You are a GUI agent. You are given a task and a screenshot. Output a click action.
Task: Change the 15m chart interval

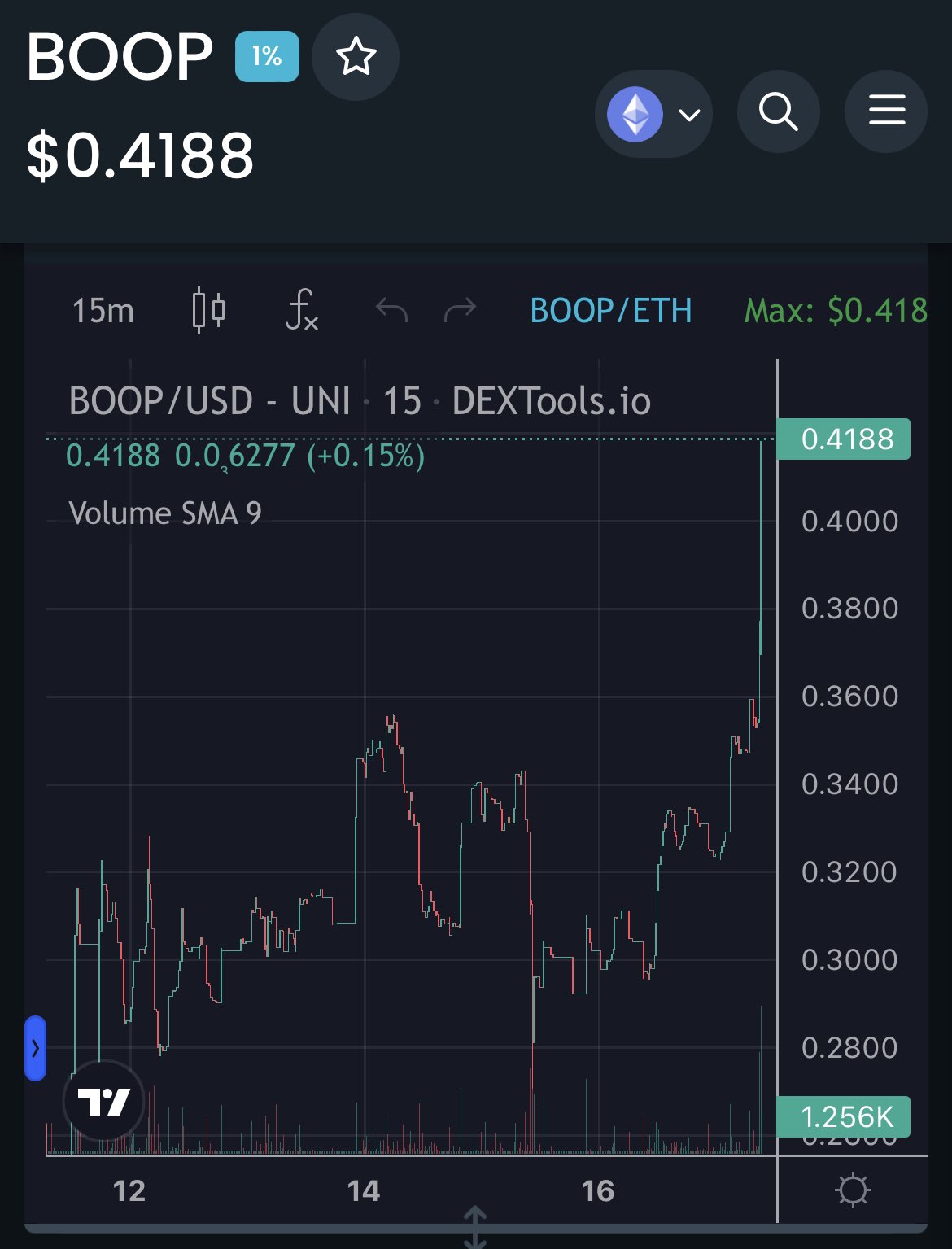pos(103,311)
